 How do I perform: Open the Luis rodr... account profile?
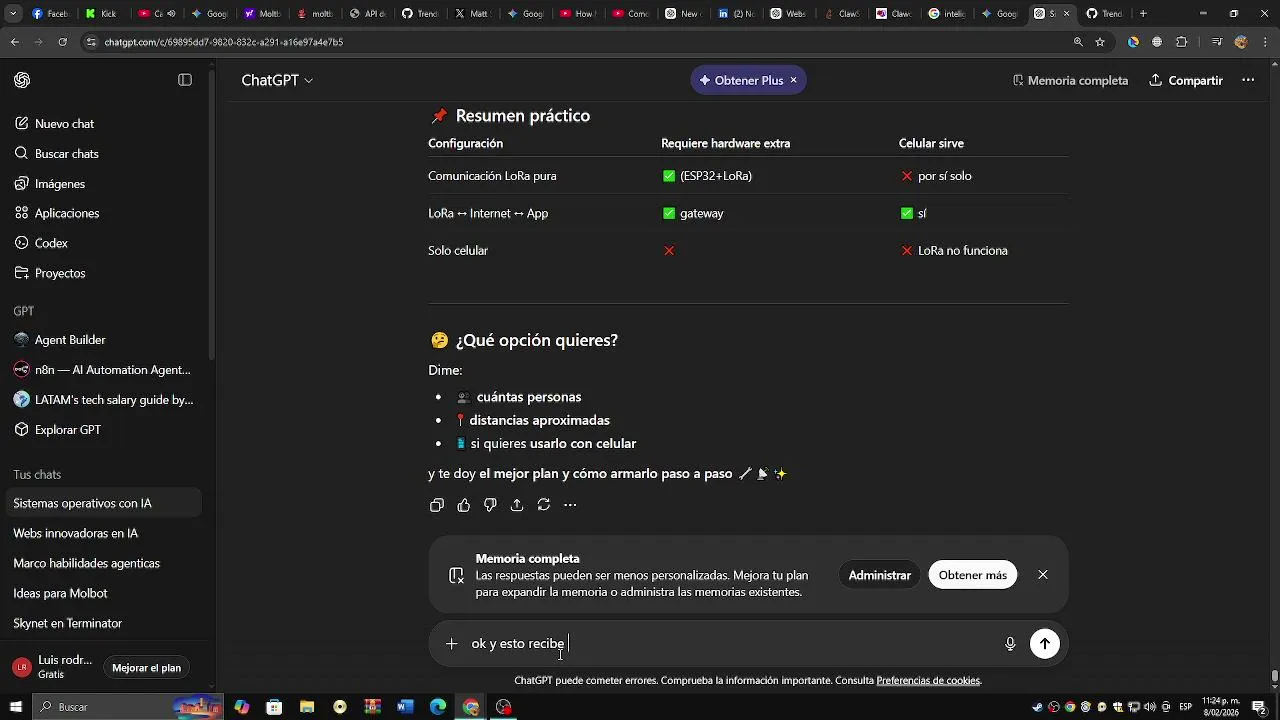(52, 667)
